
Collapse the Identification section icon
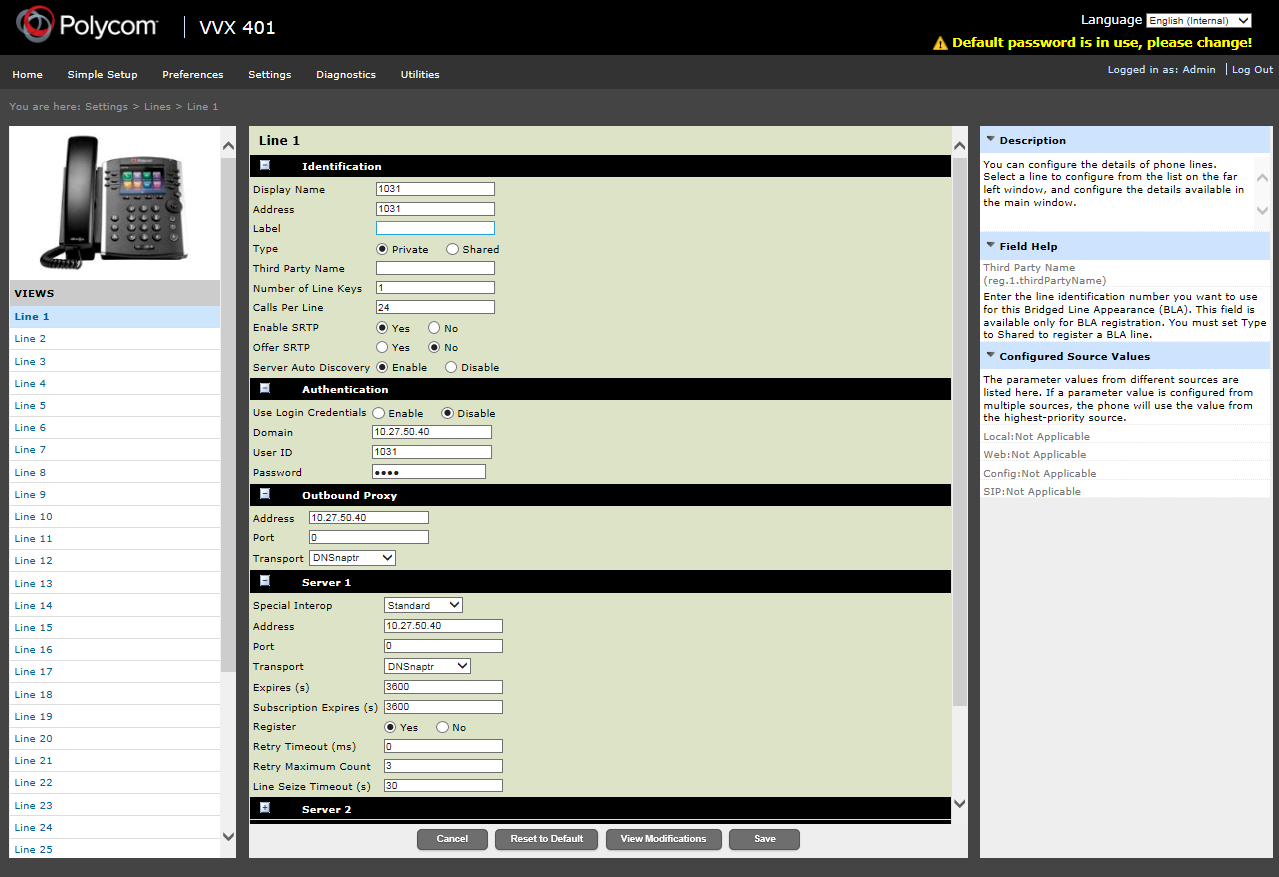(265, 166)
